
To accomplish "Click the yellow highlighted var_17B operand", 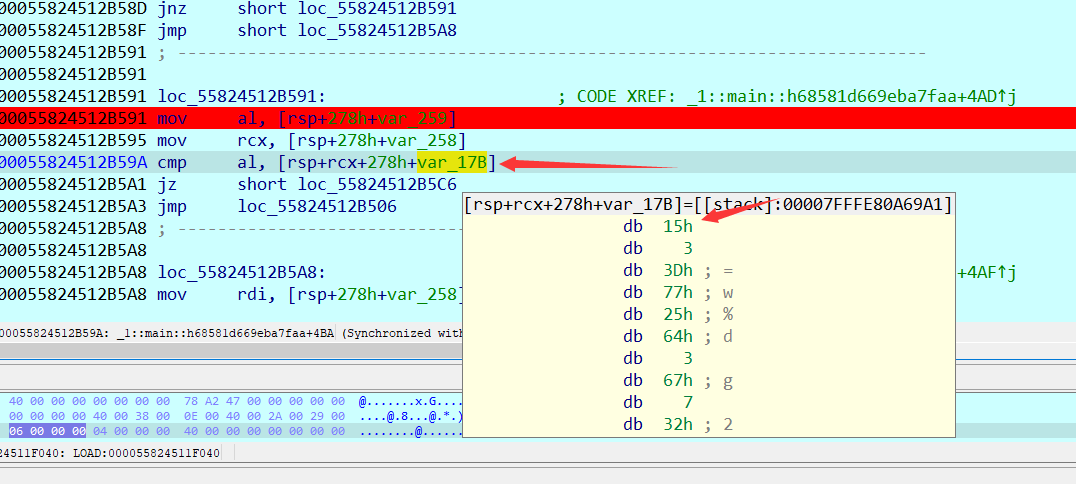I will pos(453,162).
